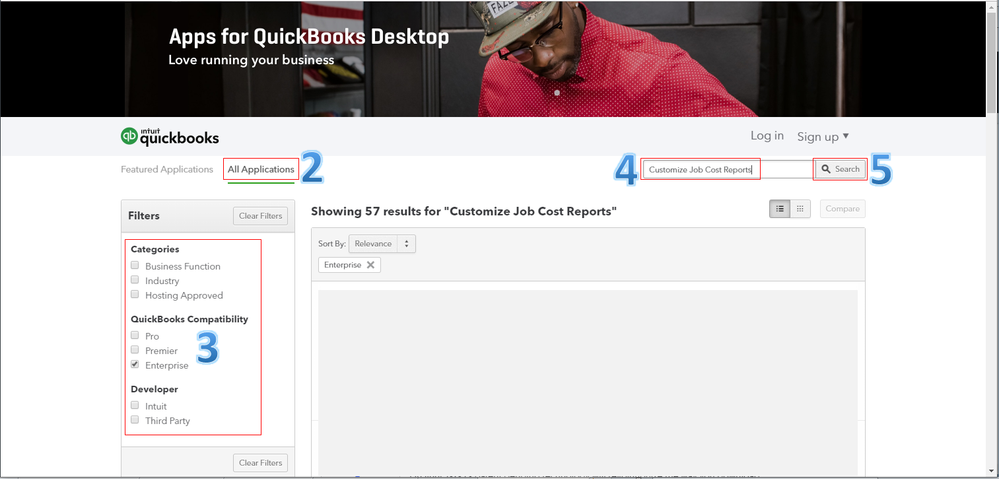The width and height of the screenshot is (999, 479).
Task: Open the Sort By Relevance dropdown
Action: click(382, 244)
